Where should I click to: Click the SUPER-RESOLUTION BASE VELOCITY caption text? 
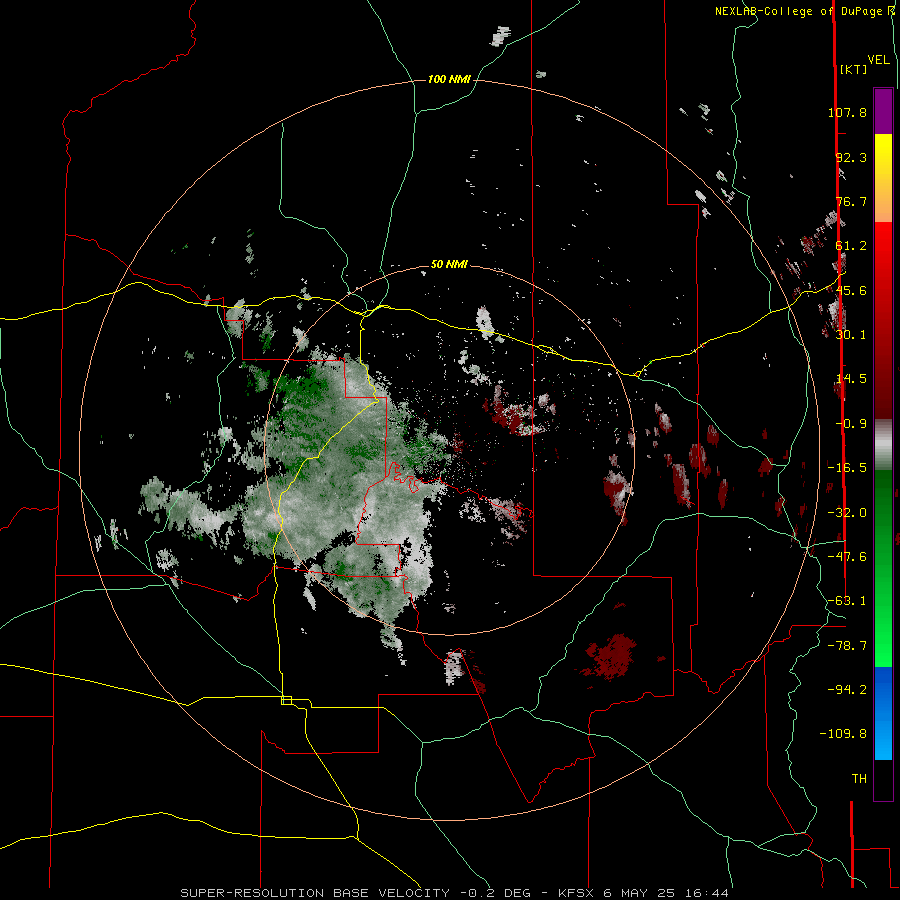coord(317,893)
